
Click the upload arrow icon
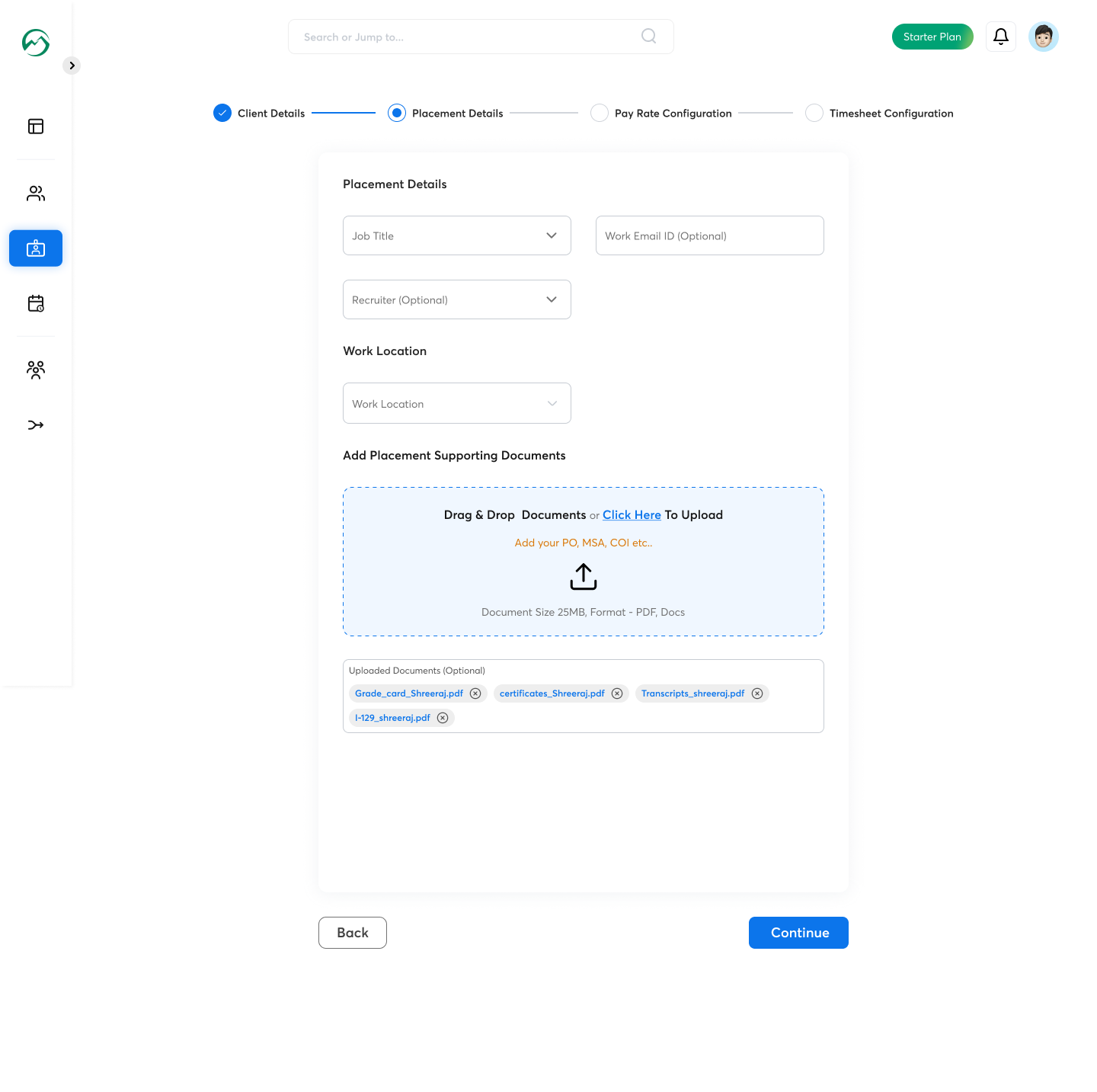pos(583,577)
